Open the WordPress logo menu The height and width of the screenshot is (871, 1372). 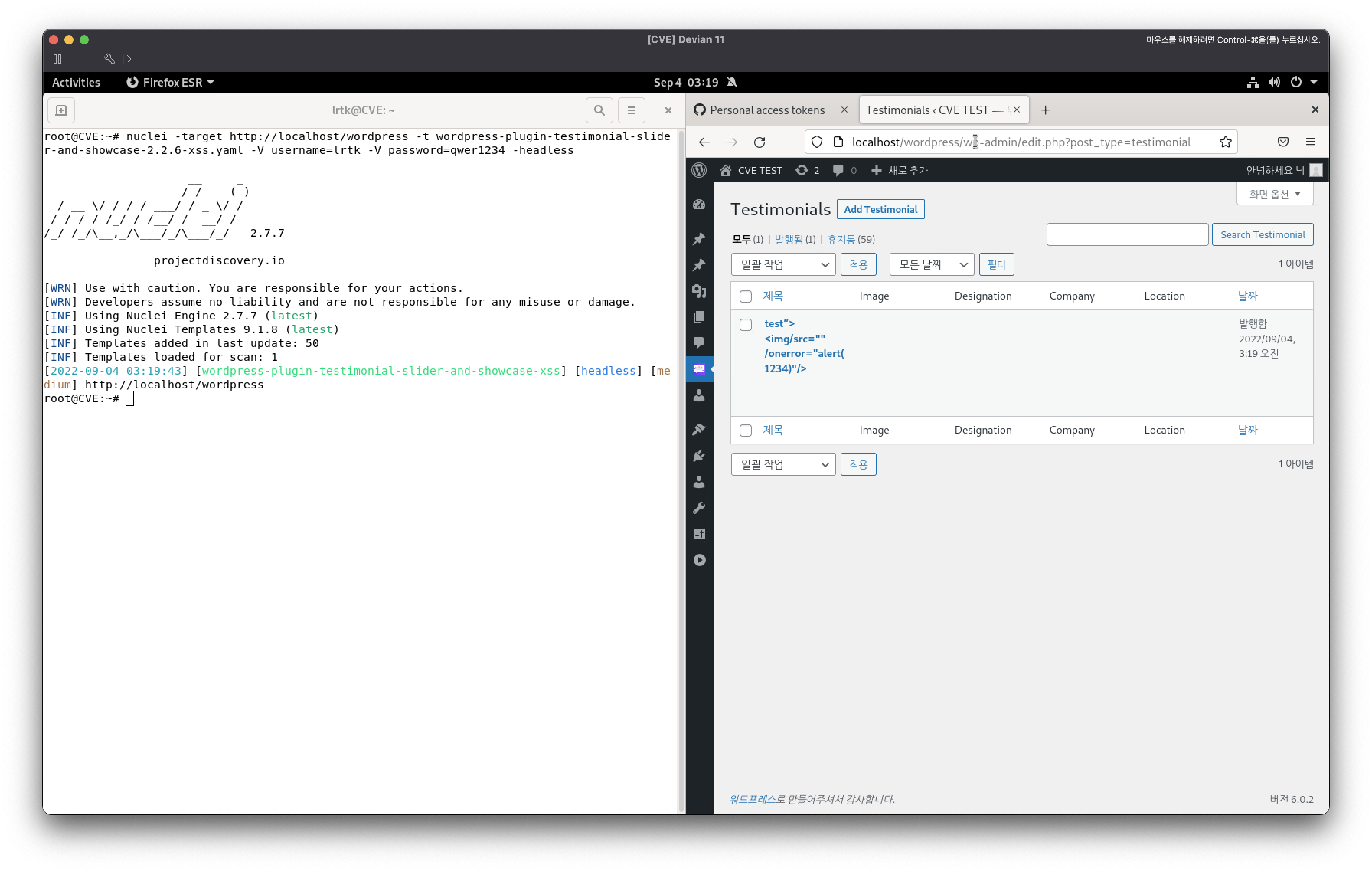[699, 170]
